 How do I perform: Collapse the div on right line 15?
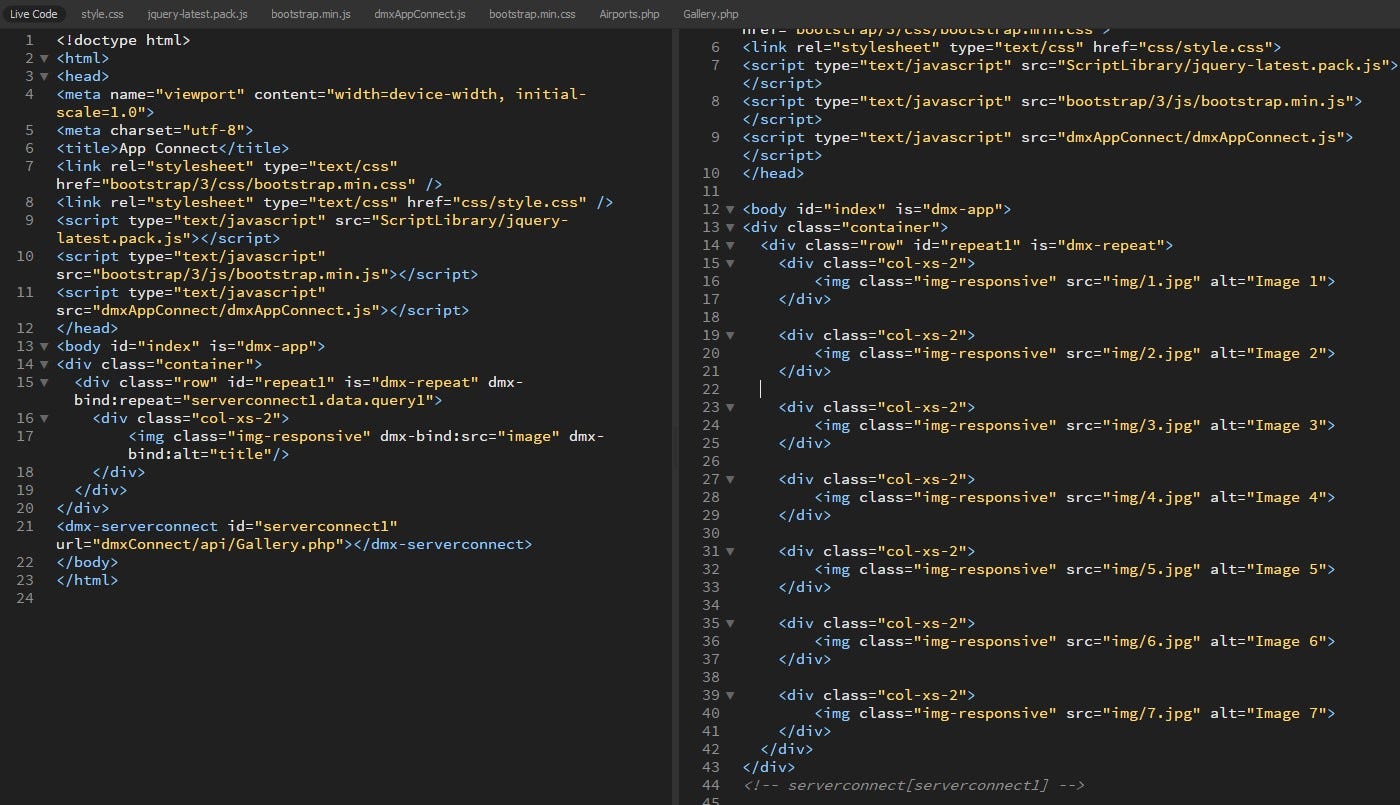730,264
